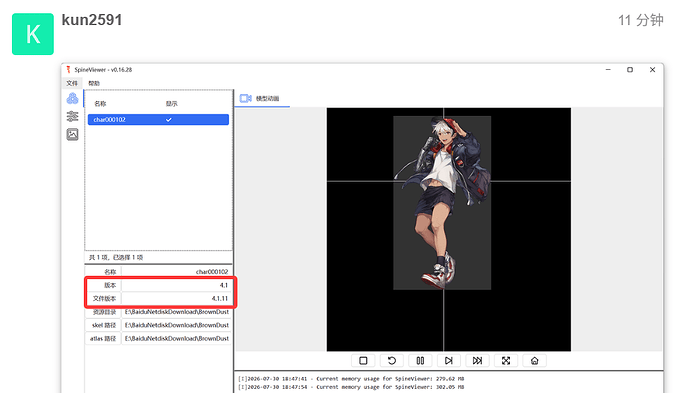Maximize the SpineViewer window
Screen dimensions: 690x393
[x=630, y=70]
